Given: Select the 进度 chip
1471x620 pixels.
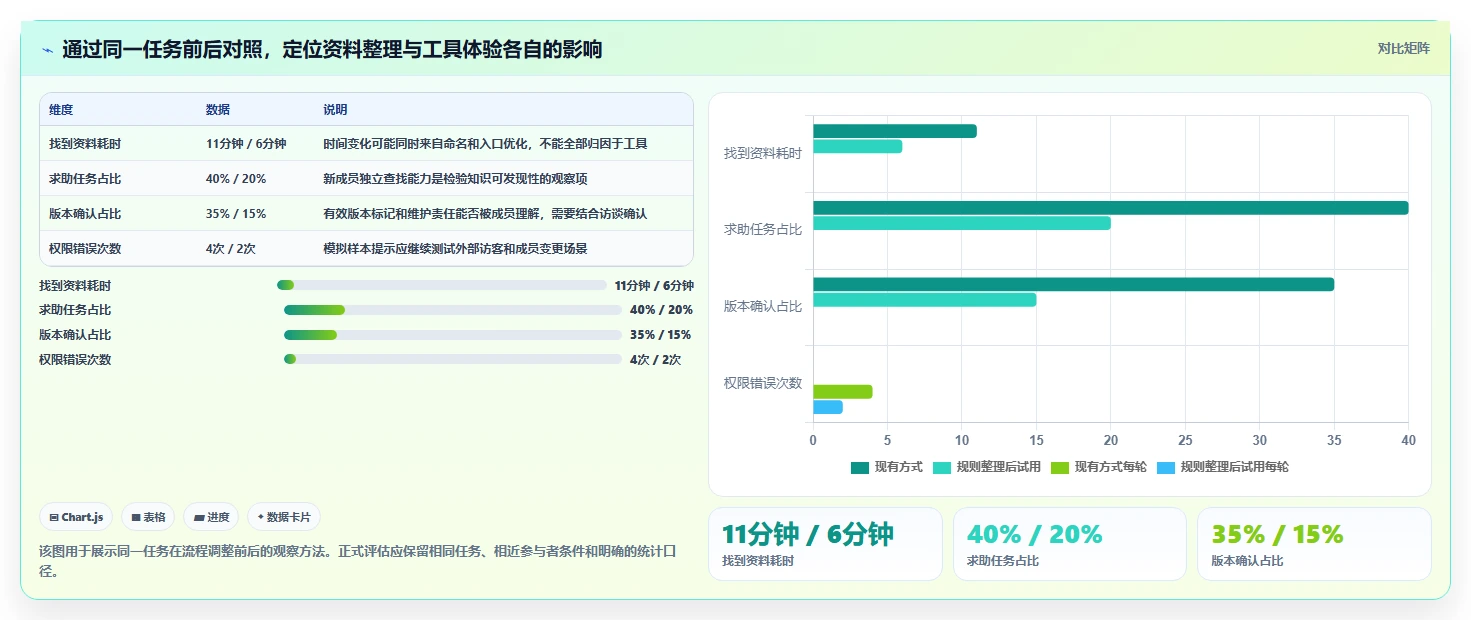Looking at the screenshot, I should click(211, 517).
